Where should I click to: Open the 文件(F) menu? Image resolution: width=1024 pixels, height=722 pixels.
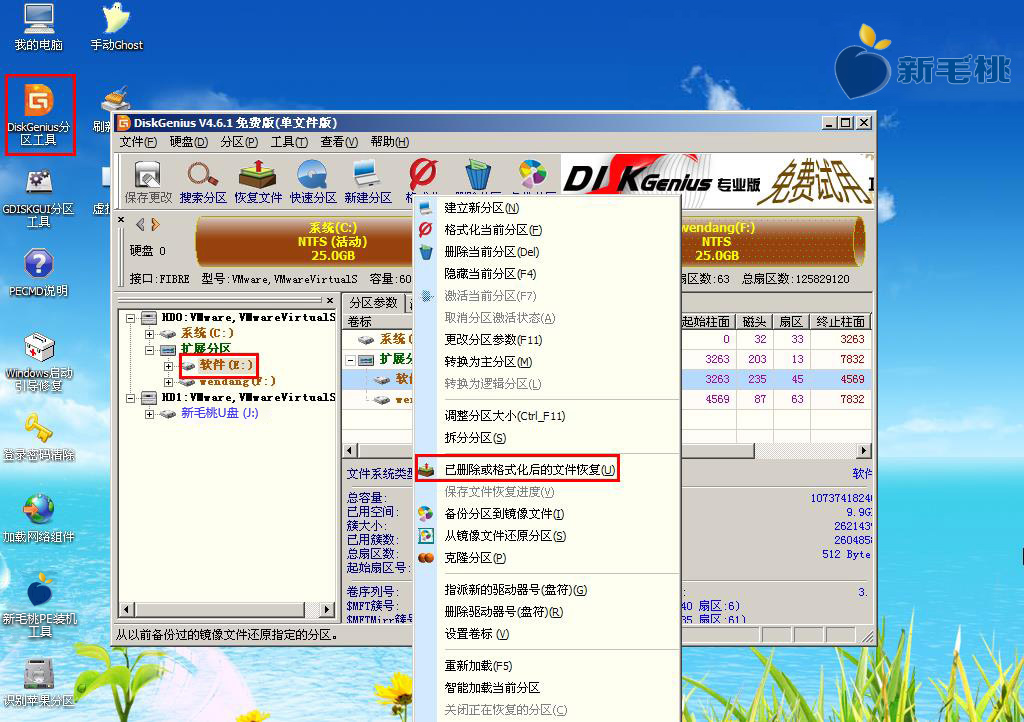coord(138,142)
